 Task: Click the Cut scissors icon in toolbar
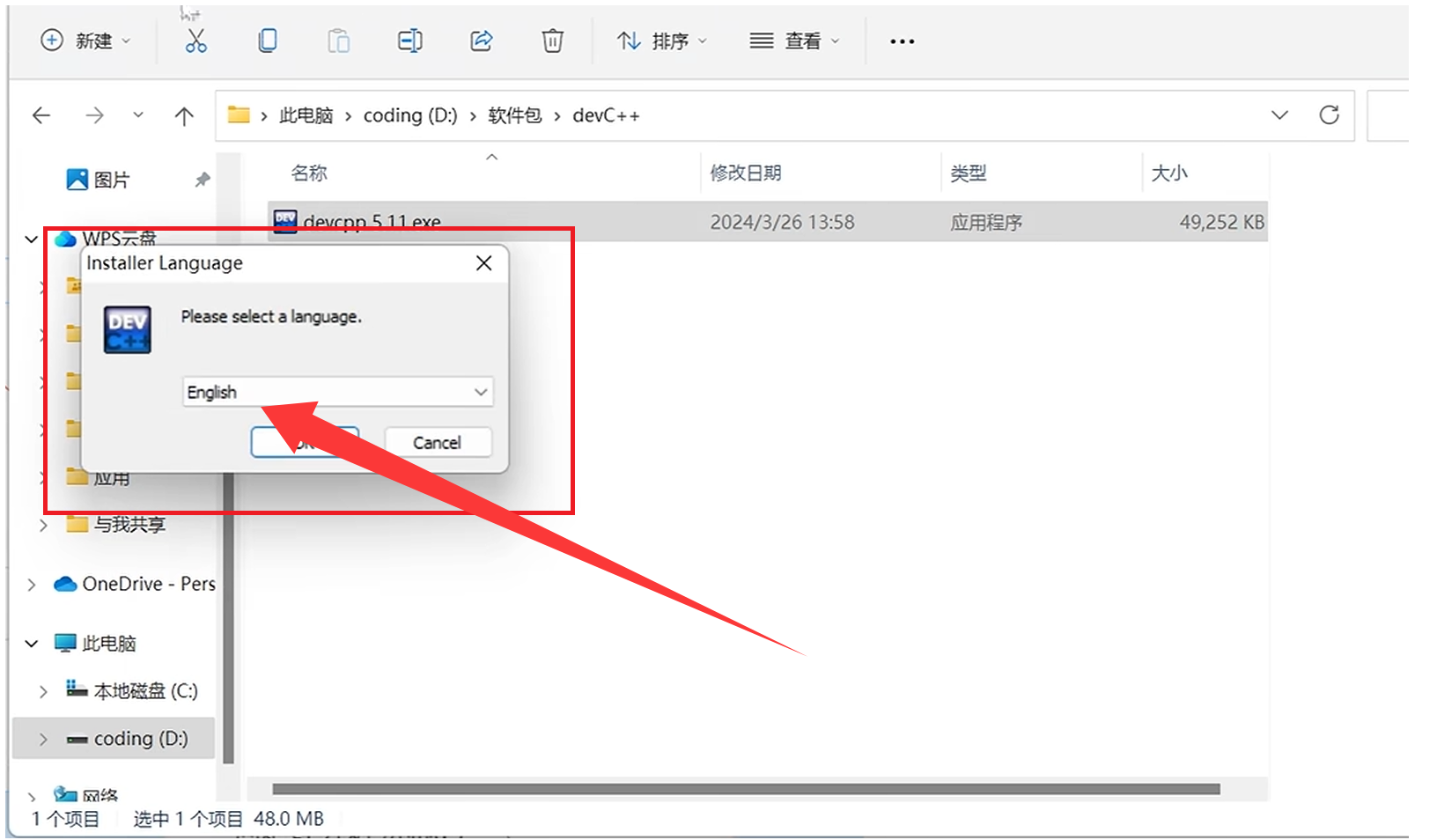coord(195,41)
